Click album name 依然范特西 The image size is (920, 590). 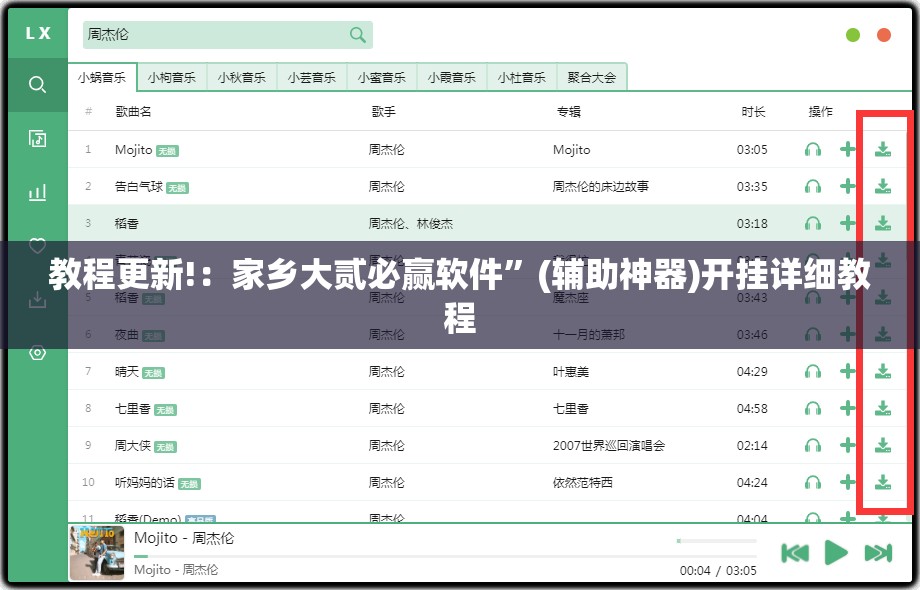point(583,483)
